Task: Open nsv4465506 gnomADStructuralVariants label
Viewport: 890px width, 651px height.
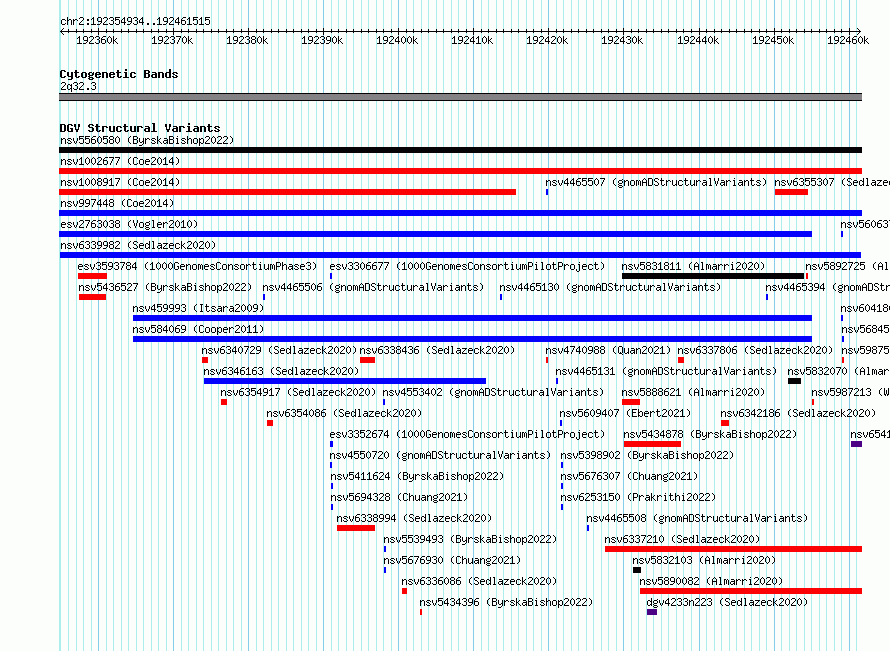Action: pos(373,287)
